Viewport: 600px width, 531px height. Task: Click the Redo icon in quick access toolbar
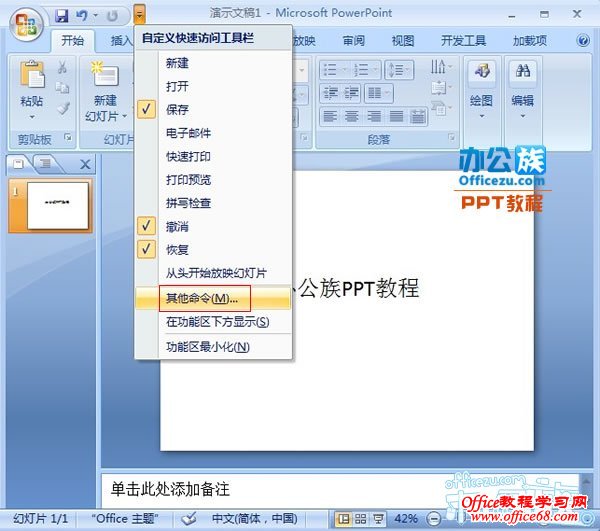click(112, 16)
